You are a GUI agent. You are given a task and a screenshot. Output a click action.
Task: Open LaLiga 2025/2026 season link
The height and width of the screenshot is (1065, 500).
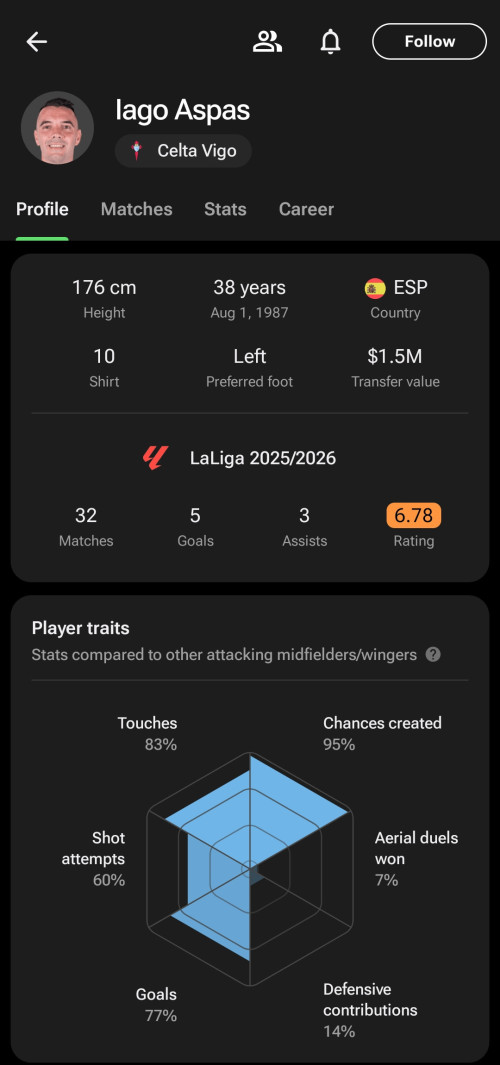[x=263, y=458]
